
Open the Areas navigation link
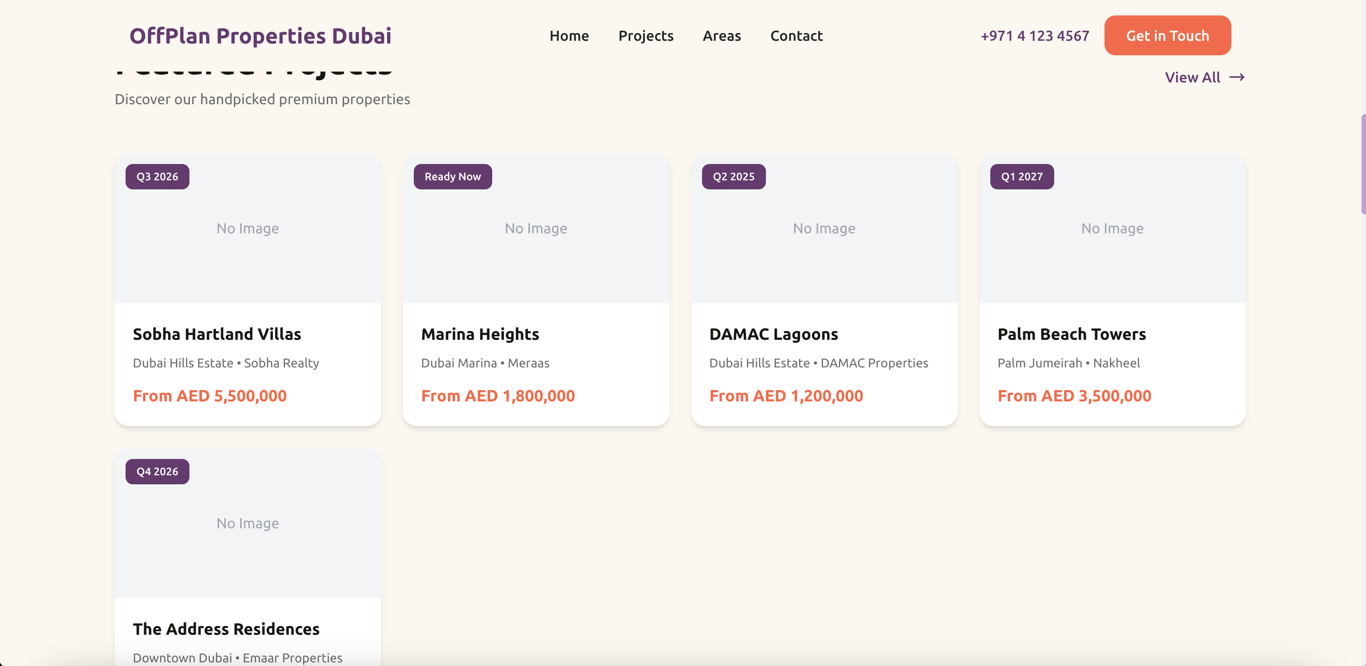tap(721, 36)
